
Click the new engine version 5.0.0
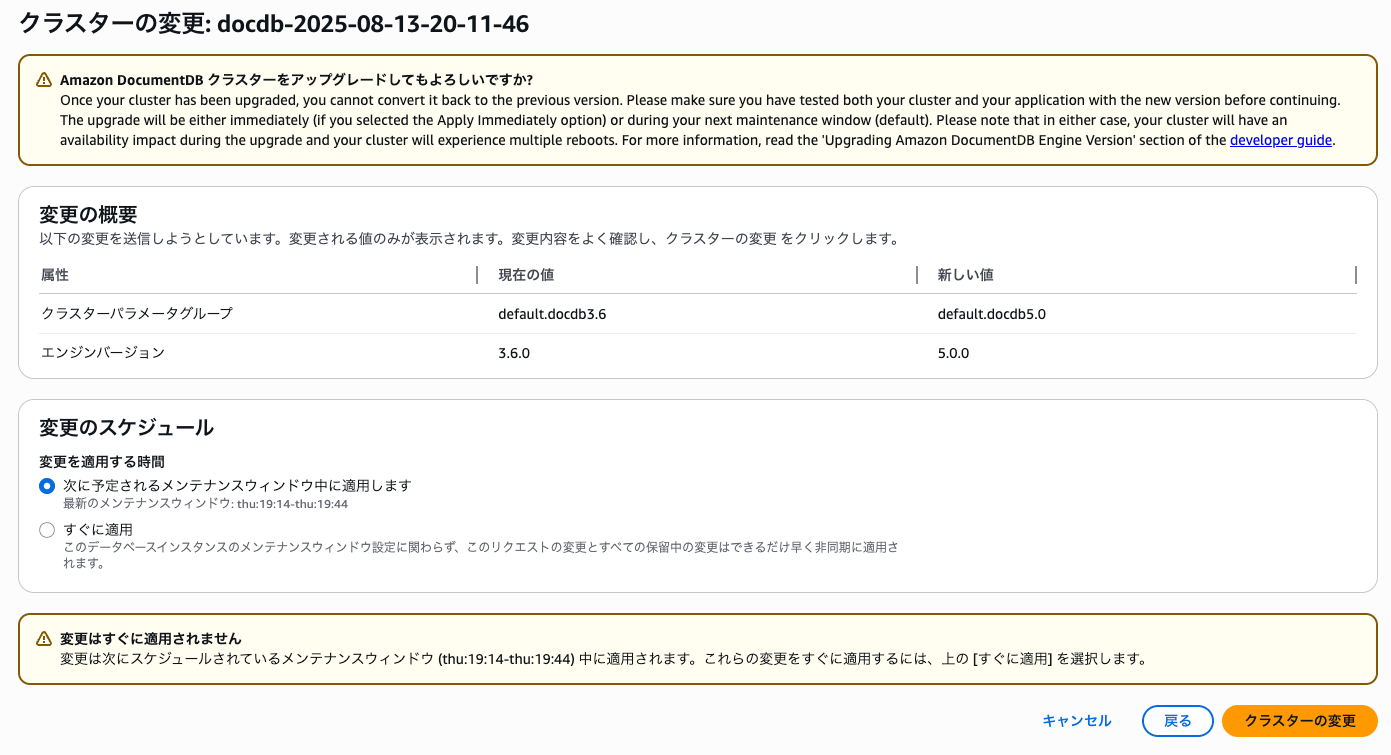click(x=954, y=353)
